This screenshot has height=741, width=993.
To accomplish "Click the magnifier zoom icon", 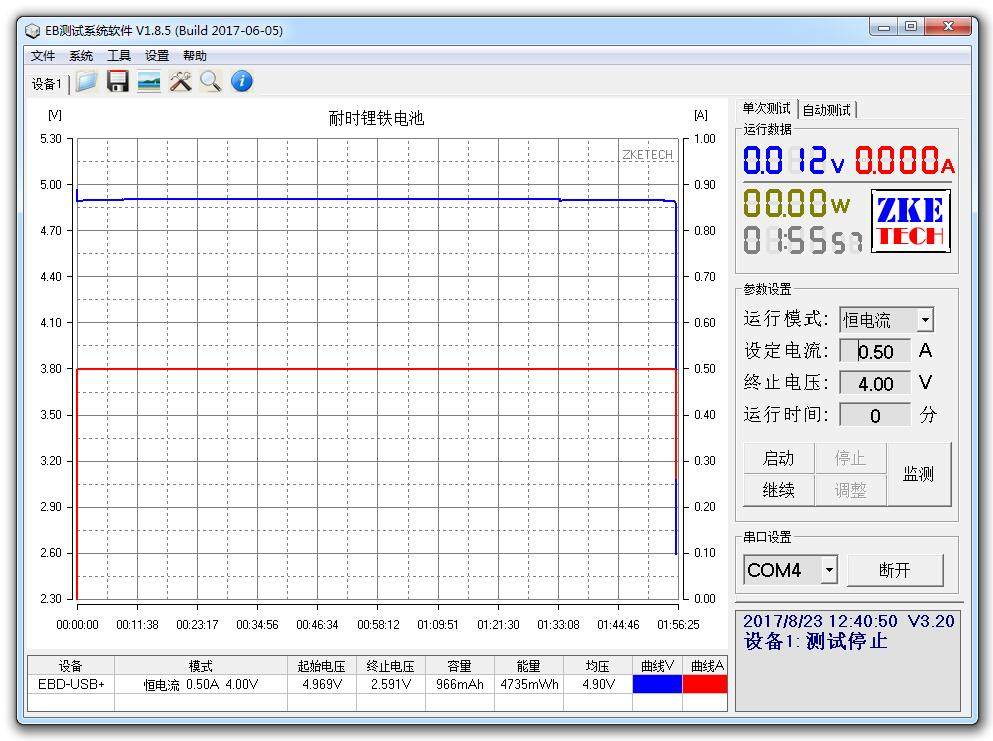I will (210, 82).
